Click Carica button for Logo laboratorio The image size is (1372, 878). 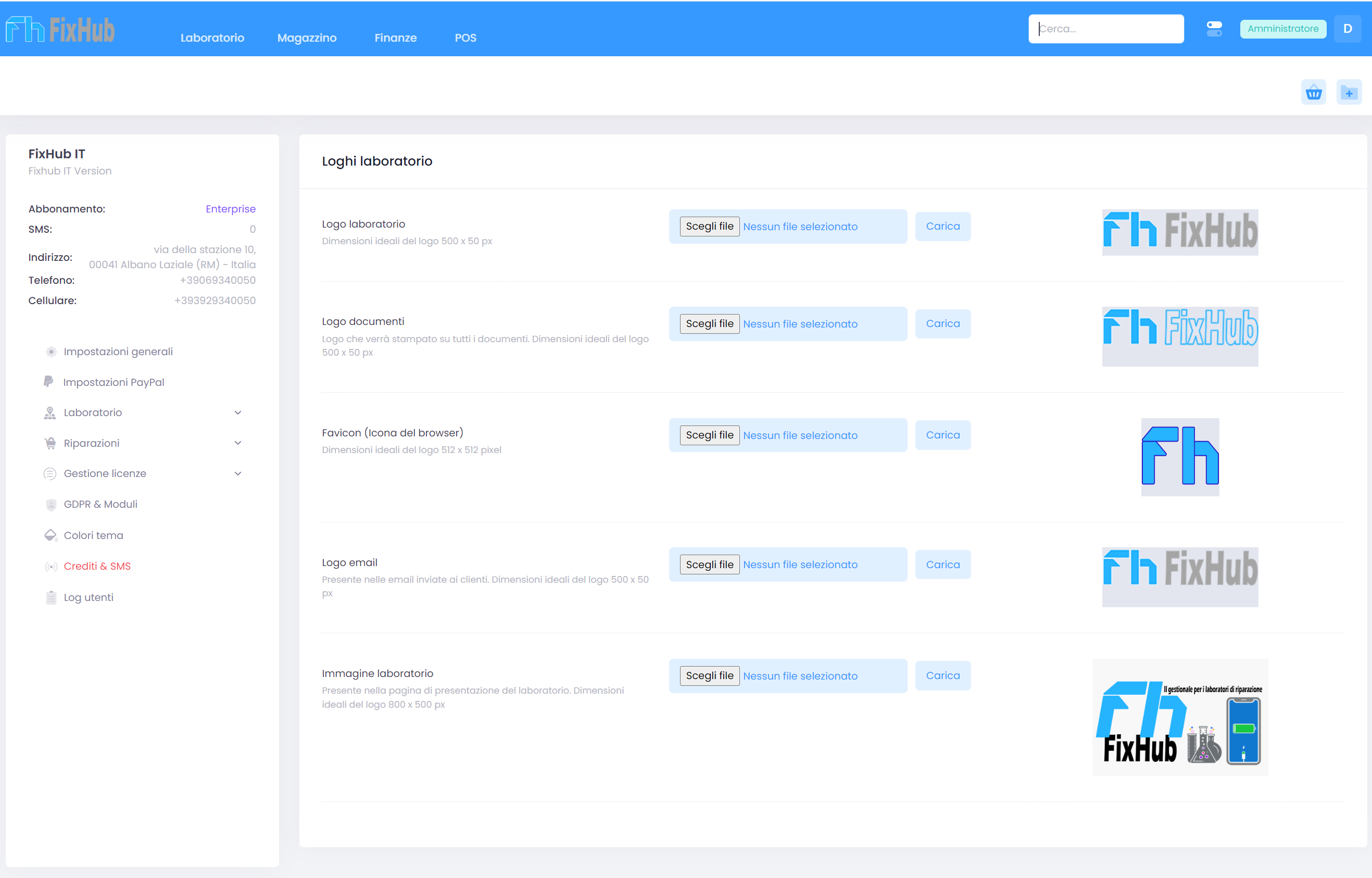[942, 227]
